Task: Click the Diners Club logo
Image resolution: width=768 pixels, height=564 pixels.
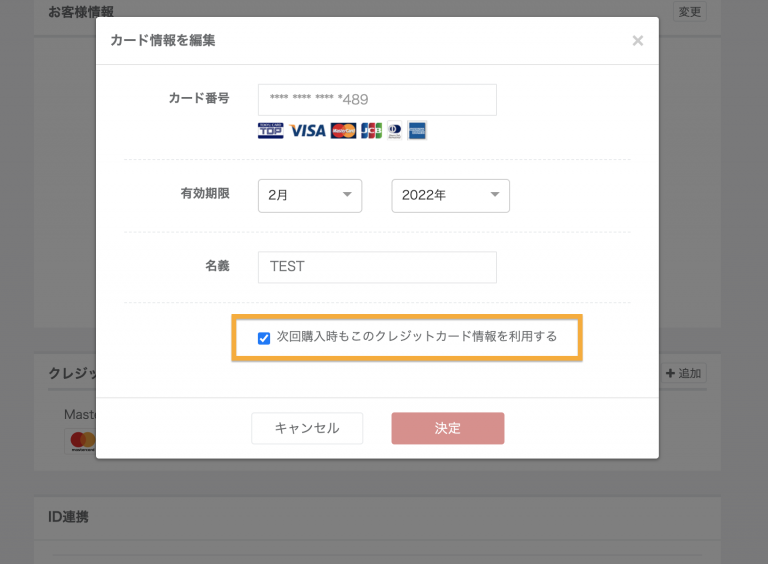Action: point(395,130)
